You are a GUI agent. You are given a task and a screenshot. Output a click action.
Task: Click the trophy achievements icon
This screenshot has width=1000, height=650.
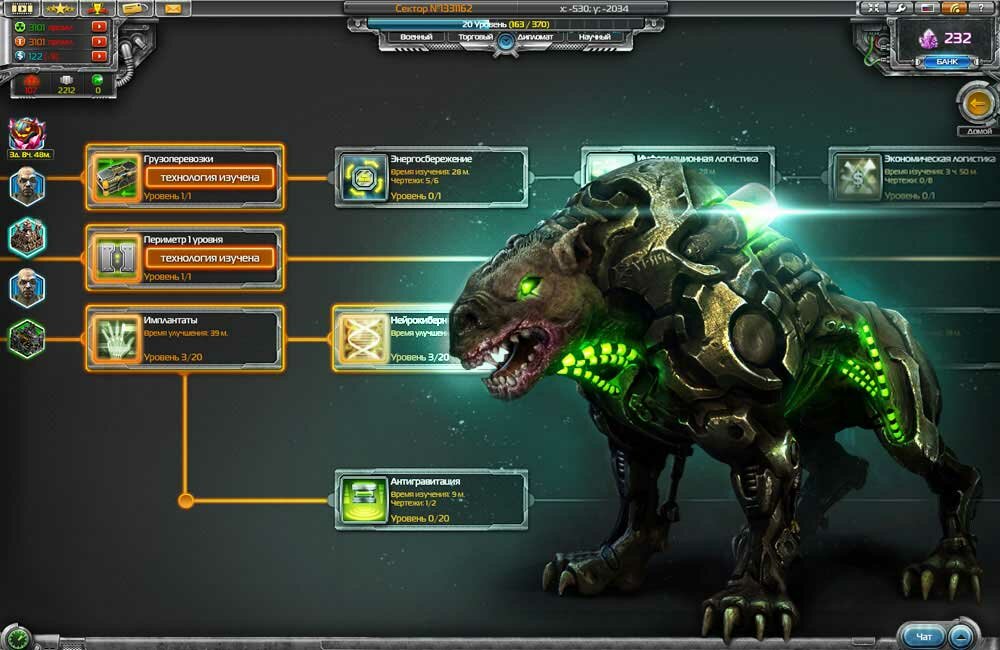tap(98, 9)
